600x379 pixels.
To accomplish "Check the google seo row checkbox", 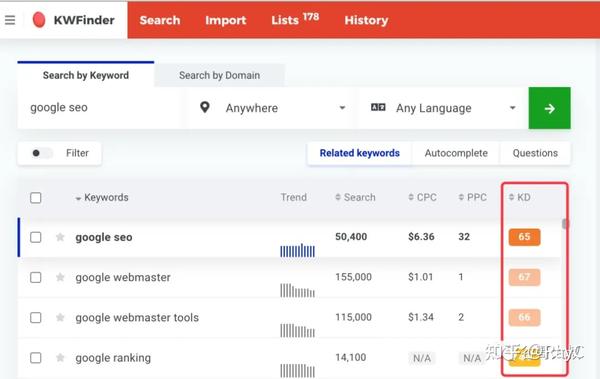I will pos(36,237).
